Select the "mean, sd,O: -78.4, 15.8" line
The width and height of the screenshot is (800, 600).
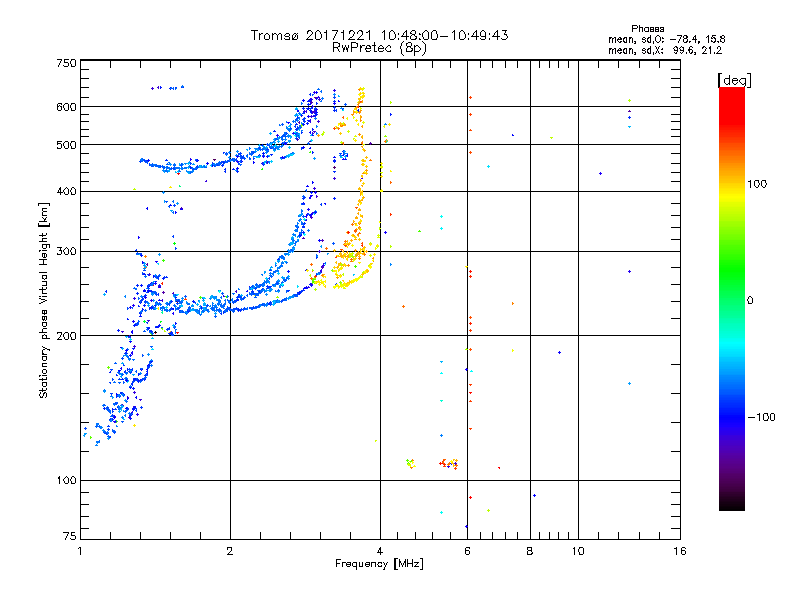(x=666, y=39)
